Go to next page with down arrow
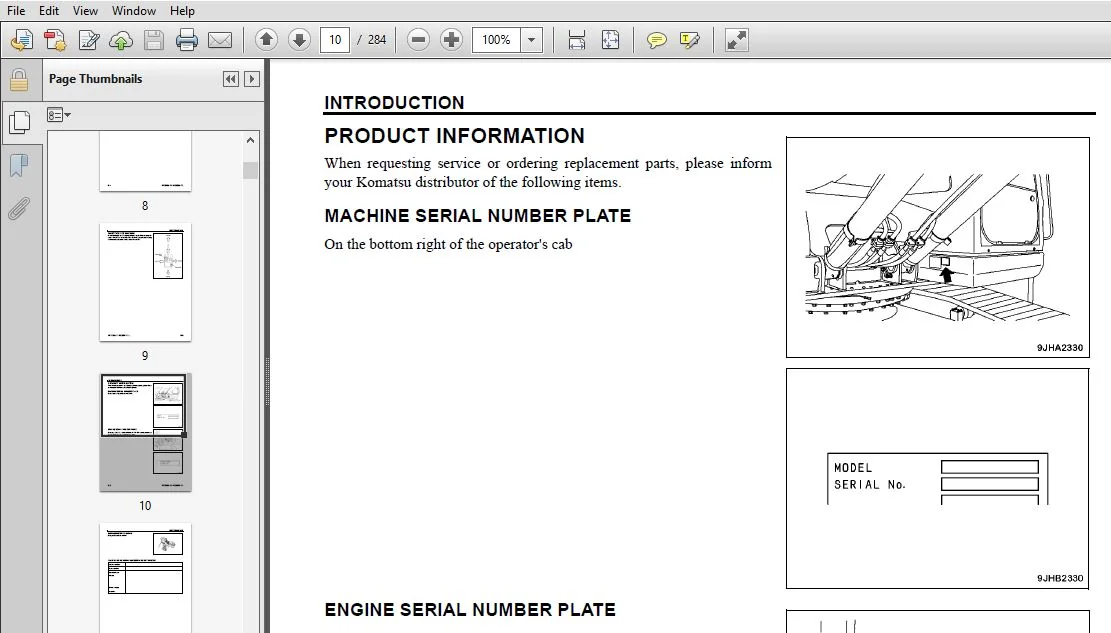 click(x=299, y=40)
